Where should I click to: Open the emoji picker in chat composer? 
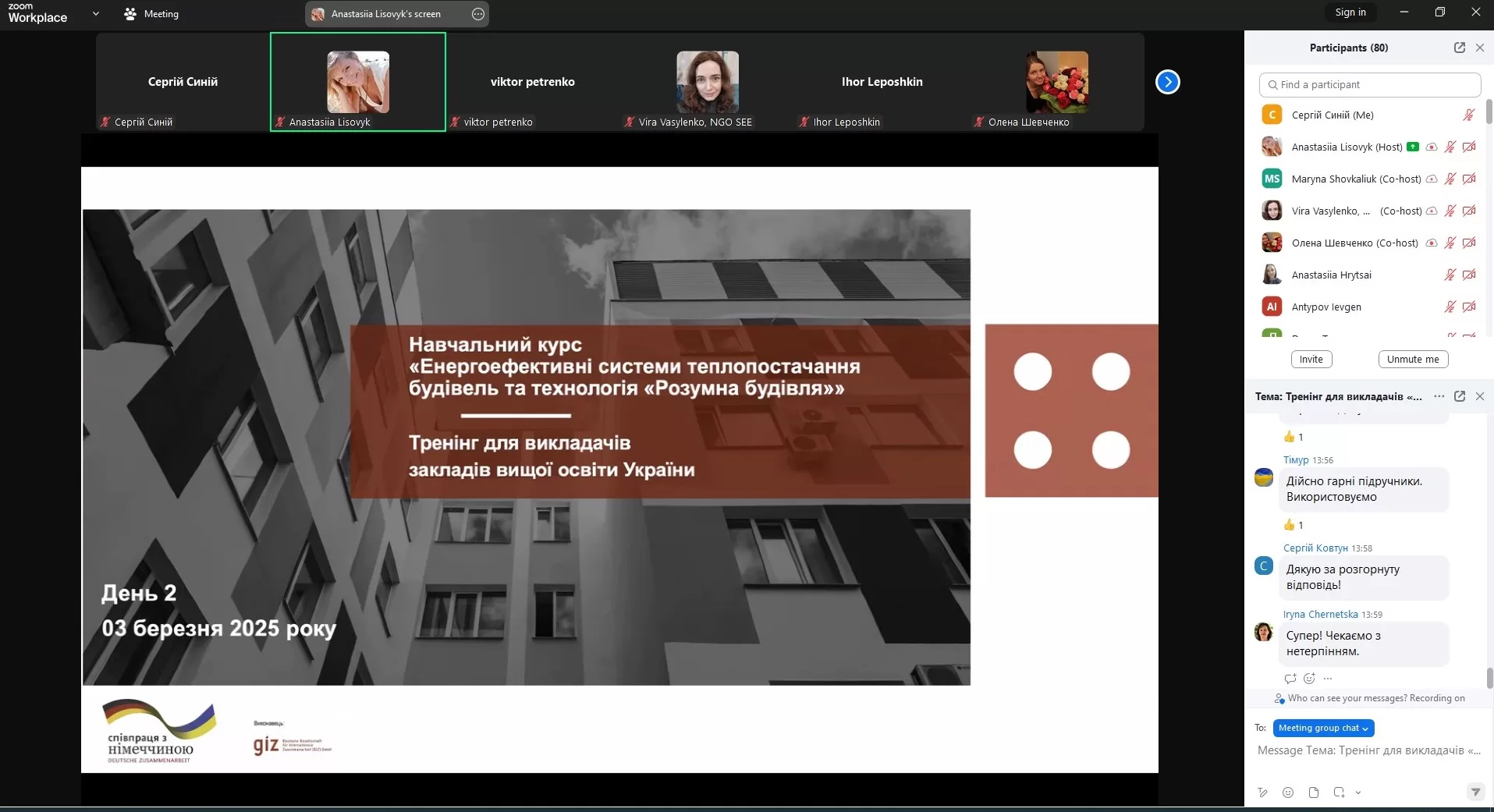[x=1288, y=792]
